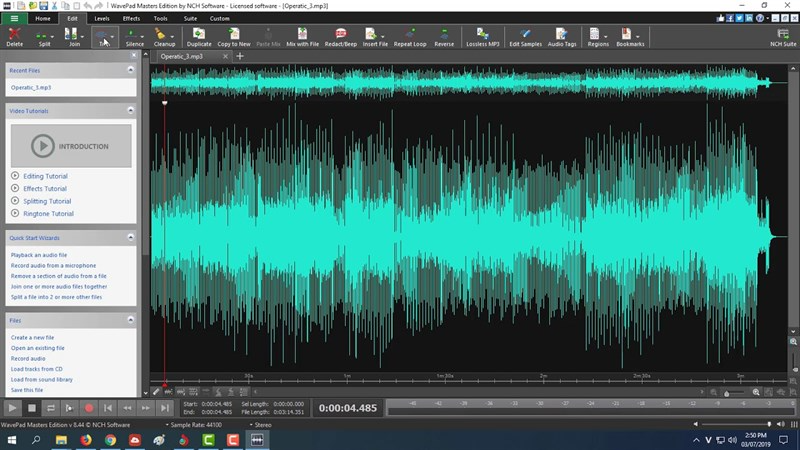Collapse the Video Tutorials panel
Viewport: 800px width, 450px height.
(131, 110)
